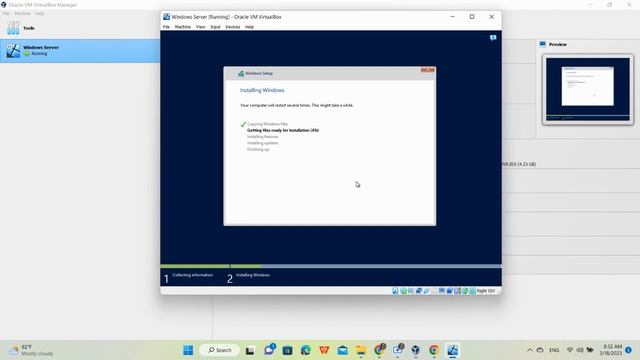Open the notification center badge

tap(629, 350)
